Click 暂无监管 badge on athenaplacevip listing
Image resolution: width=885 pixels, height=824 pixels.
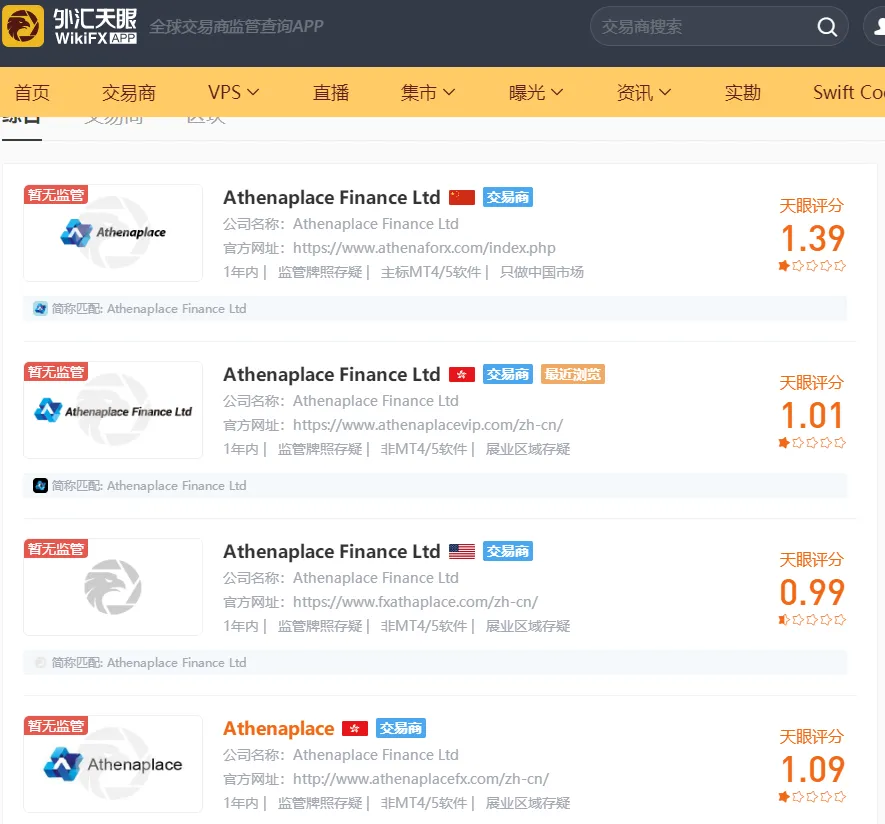click(x=55, y=372)
